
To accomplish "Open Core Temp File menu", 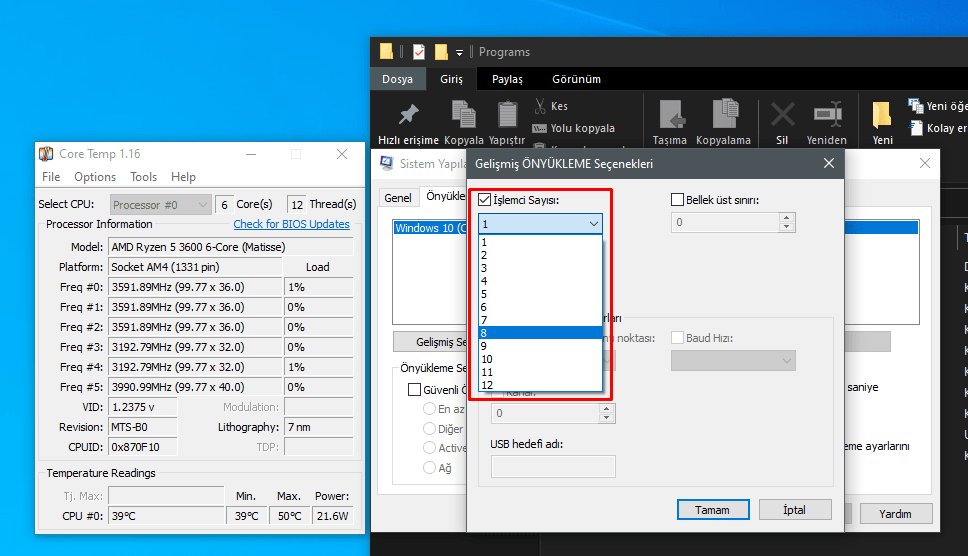I will point(51,177).
